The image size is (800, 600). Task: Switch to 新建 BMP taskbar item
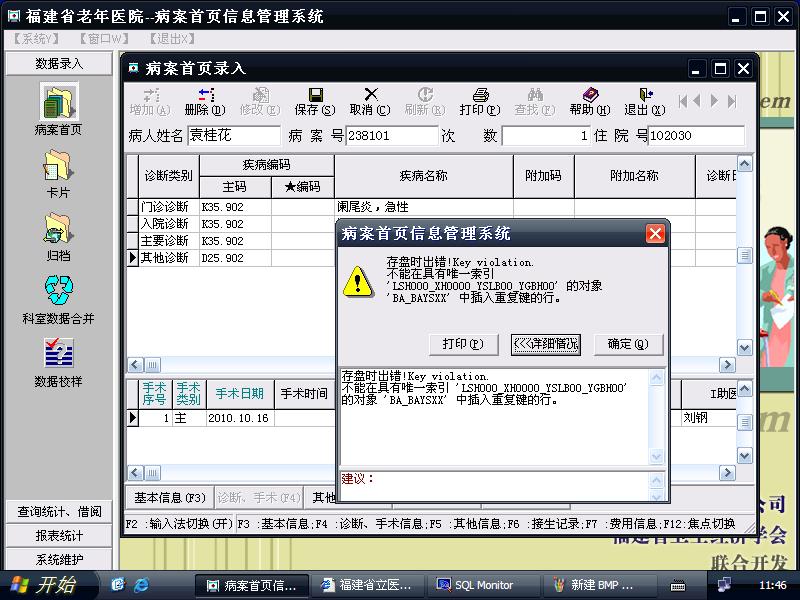[599, 585]
